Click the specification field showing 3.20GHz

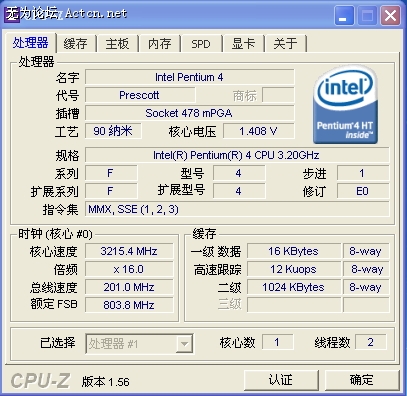click(x=237, y=155)
